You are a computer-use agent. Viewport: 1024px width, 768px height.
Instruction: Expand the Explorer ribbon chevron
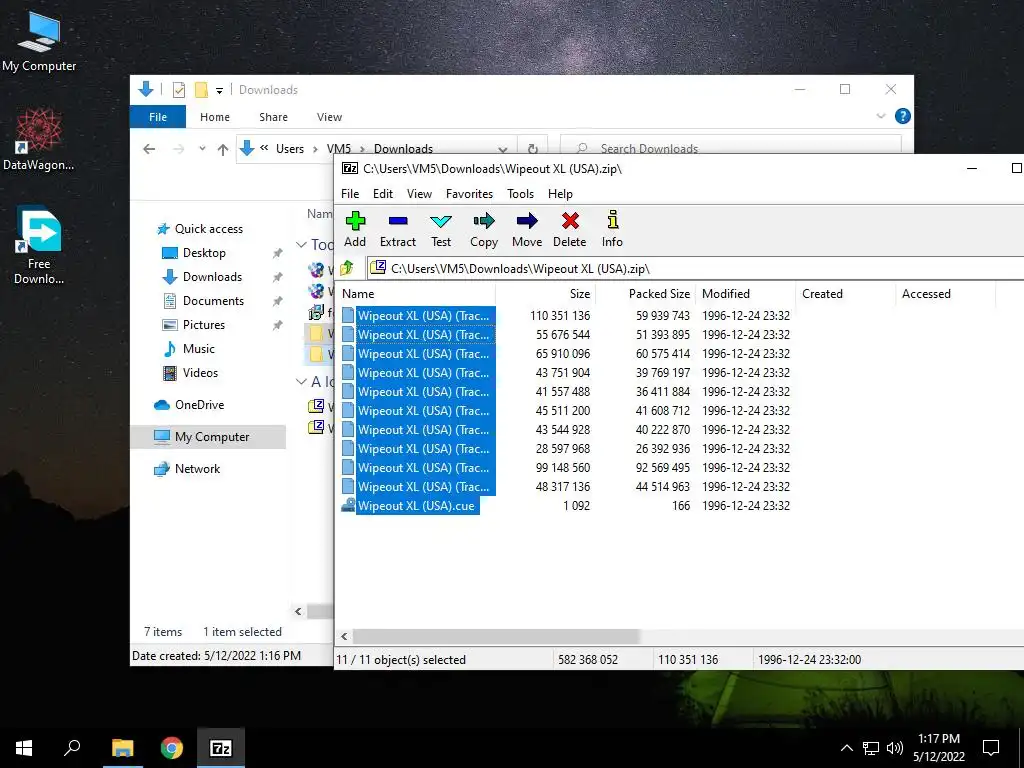tap(880, 116)
